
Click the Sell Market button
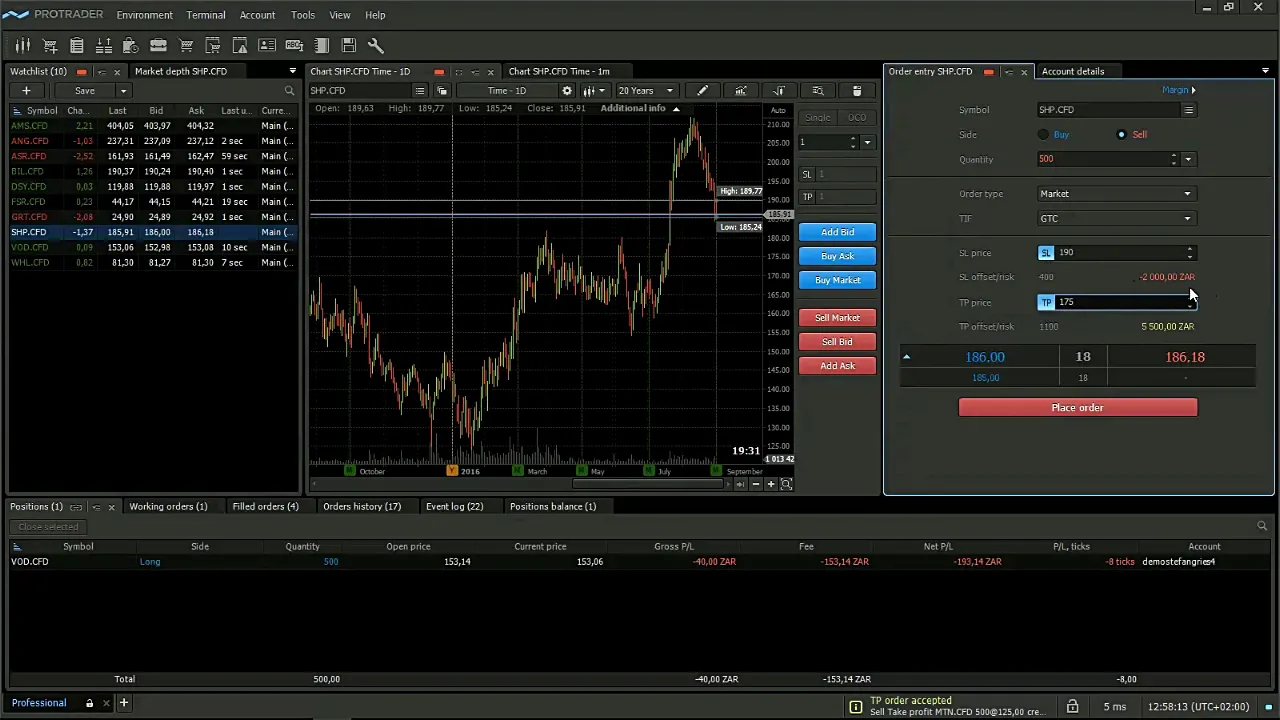(x=838, y=318)
